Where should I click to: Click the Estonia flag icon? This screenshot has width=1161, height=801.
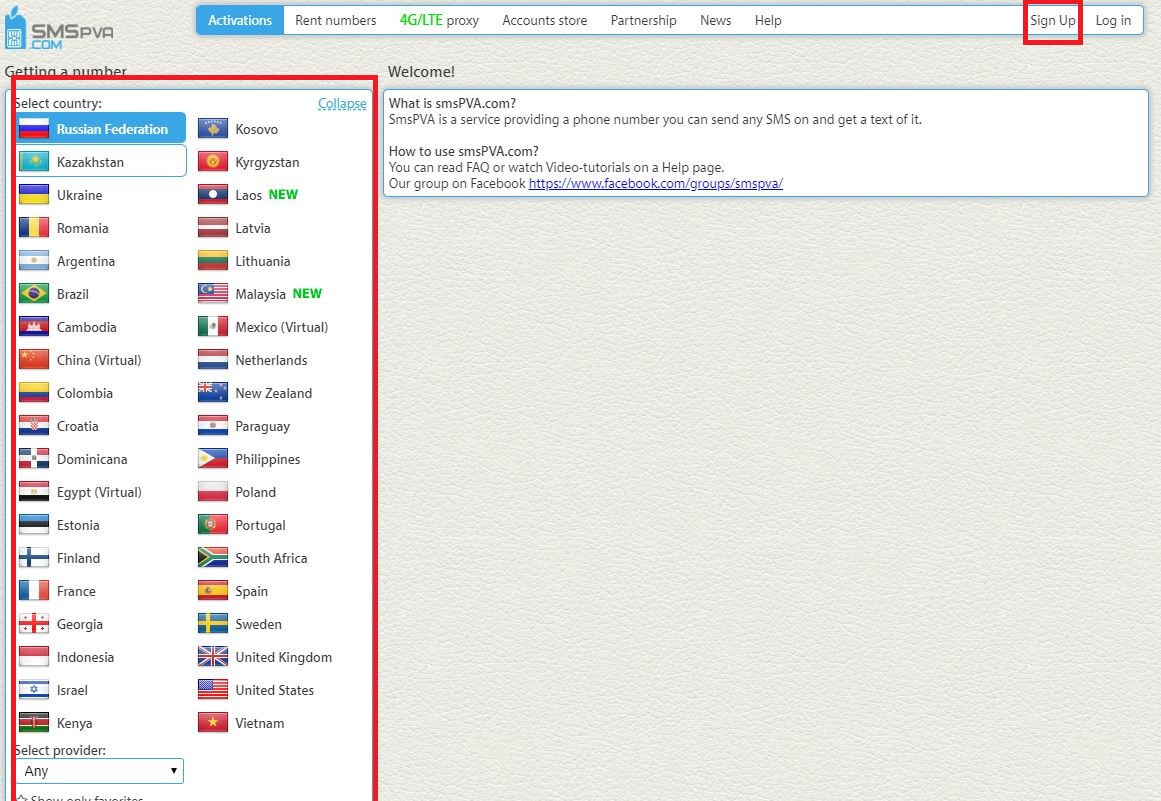(34, 525)
